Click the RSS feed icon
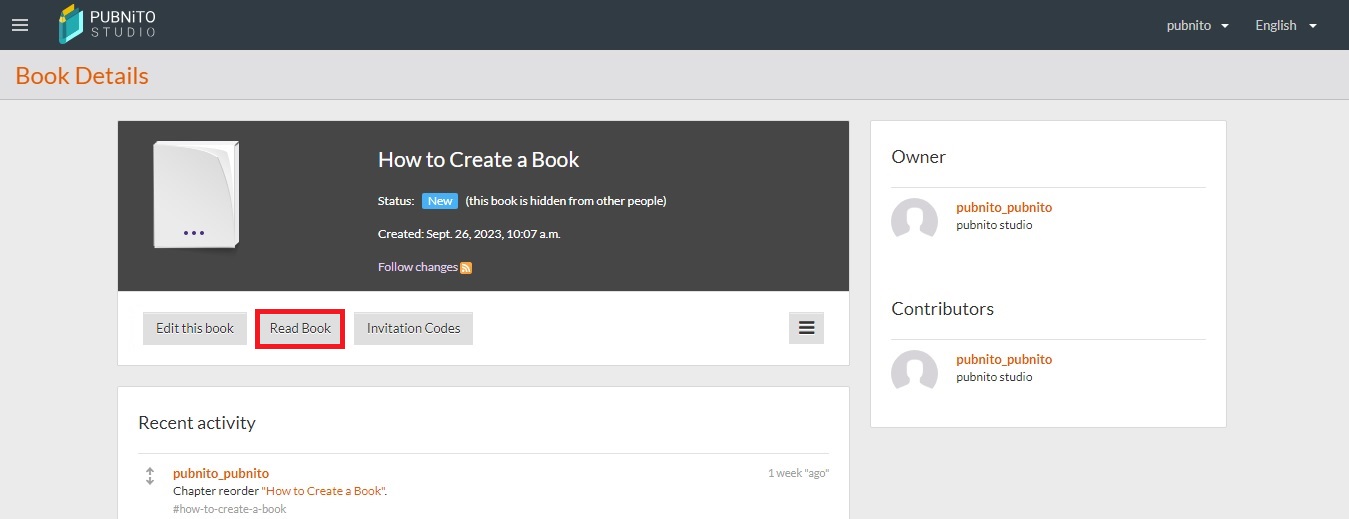The width and height of the screenshot is (1349, 519). tap(466, 268)
